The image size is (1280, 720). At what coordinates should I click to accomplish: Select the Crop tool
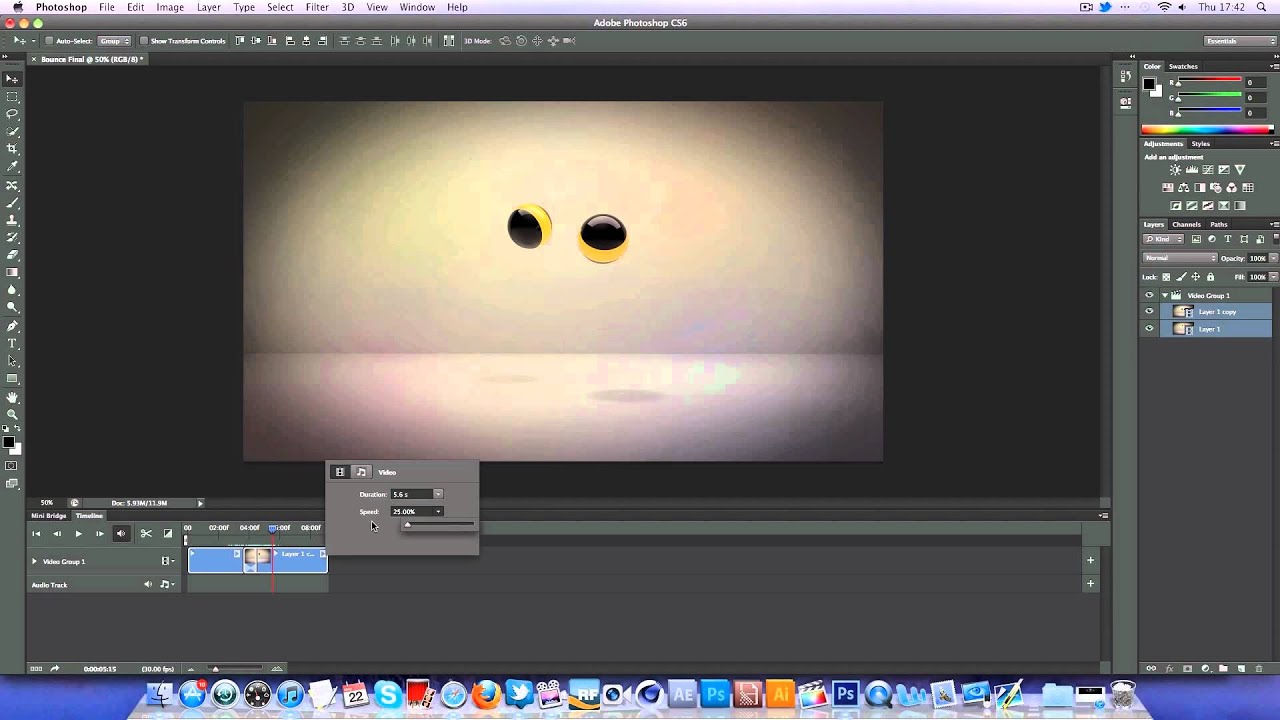pos(12,149)
